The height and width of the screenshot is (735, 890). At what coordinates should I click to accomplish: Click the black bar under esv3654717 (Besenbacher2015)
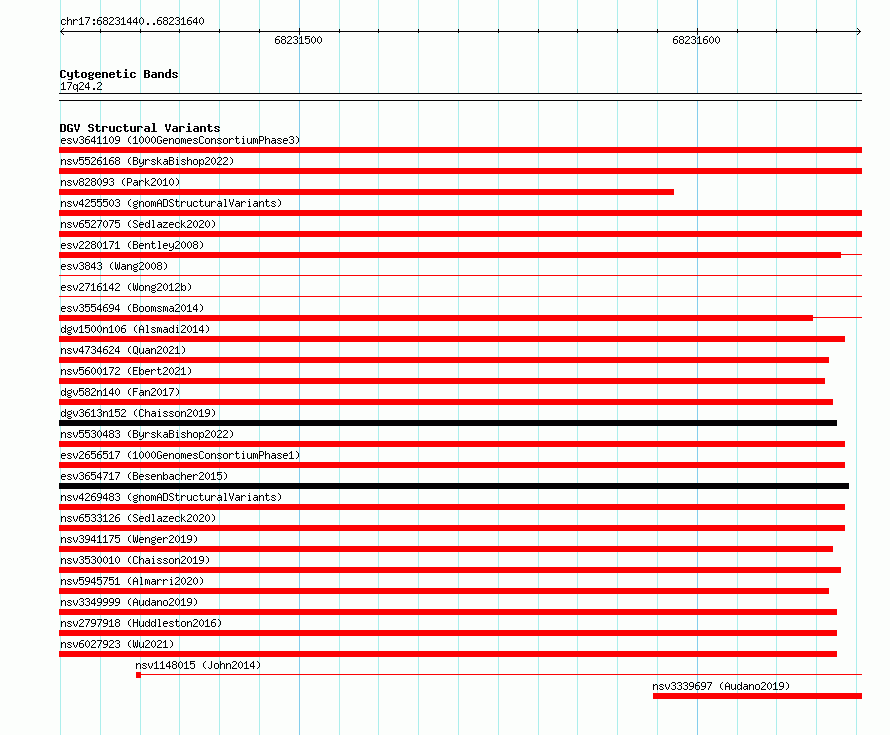454,486
